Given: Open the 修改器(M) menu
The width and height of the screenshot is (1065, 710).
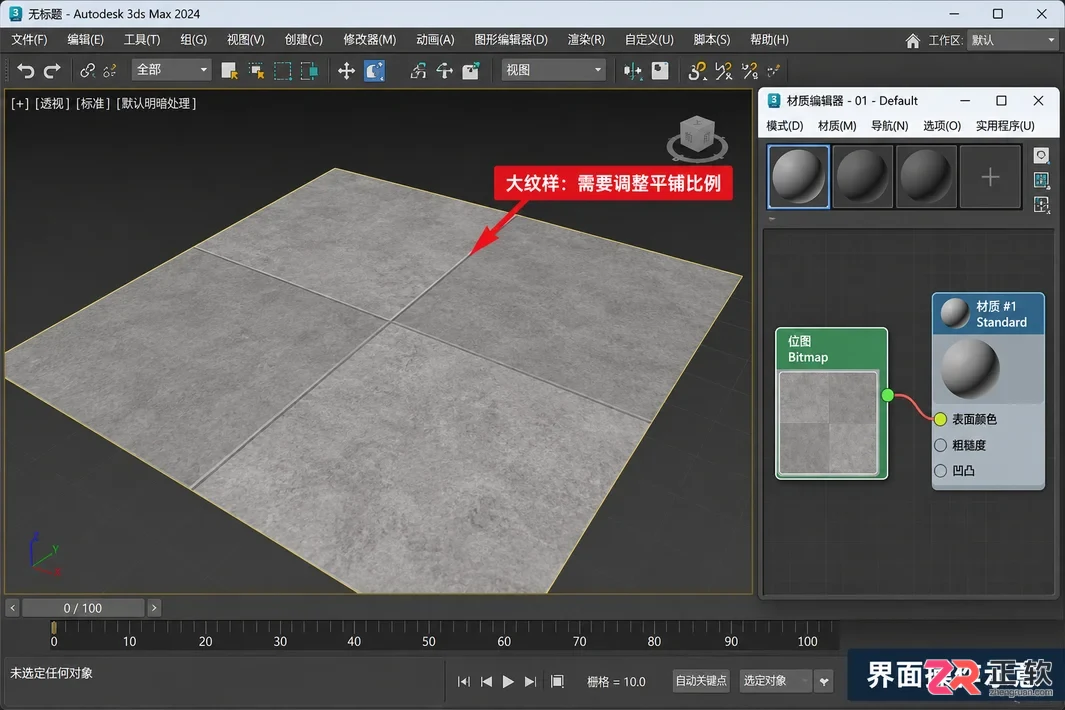Looking at the screenshot, I should point(369,40).
